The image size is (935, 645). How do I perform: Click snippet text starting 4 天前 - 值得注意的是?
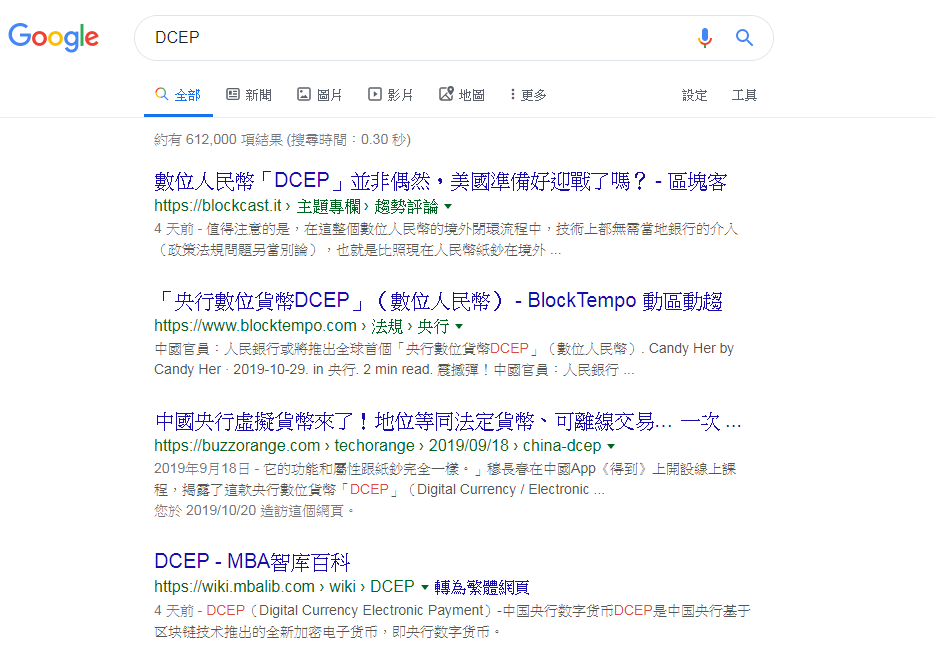[x=446, y=240]
